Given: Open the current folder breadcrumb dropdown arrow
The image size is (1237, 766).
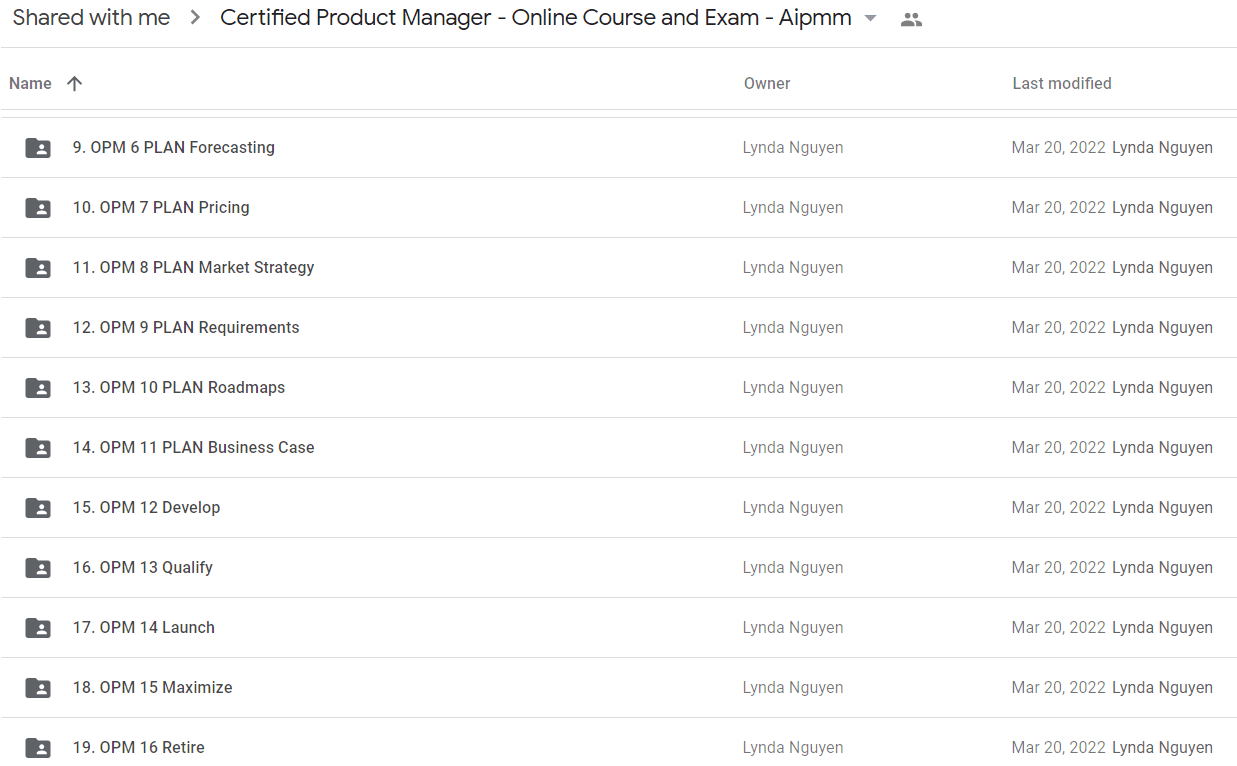Looking at the screenshot, I should click(x=870, y=19).
